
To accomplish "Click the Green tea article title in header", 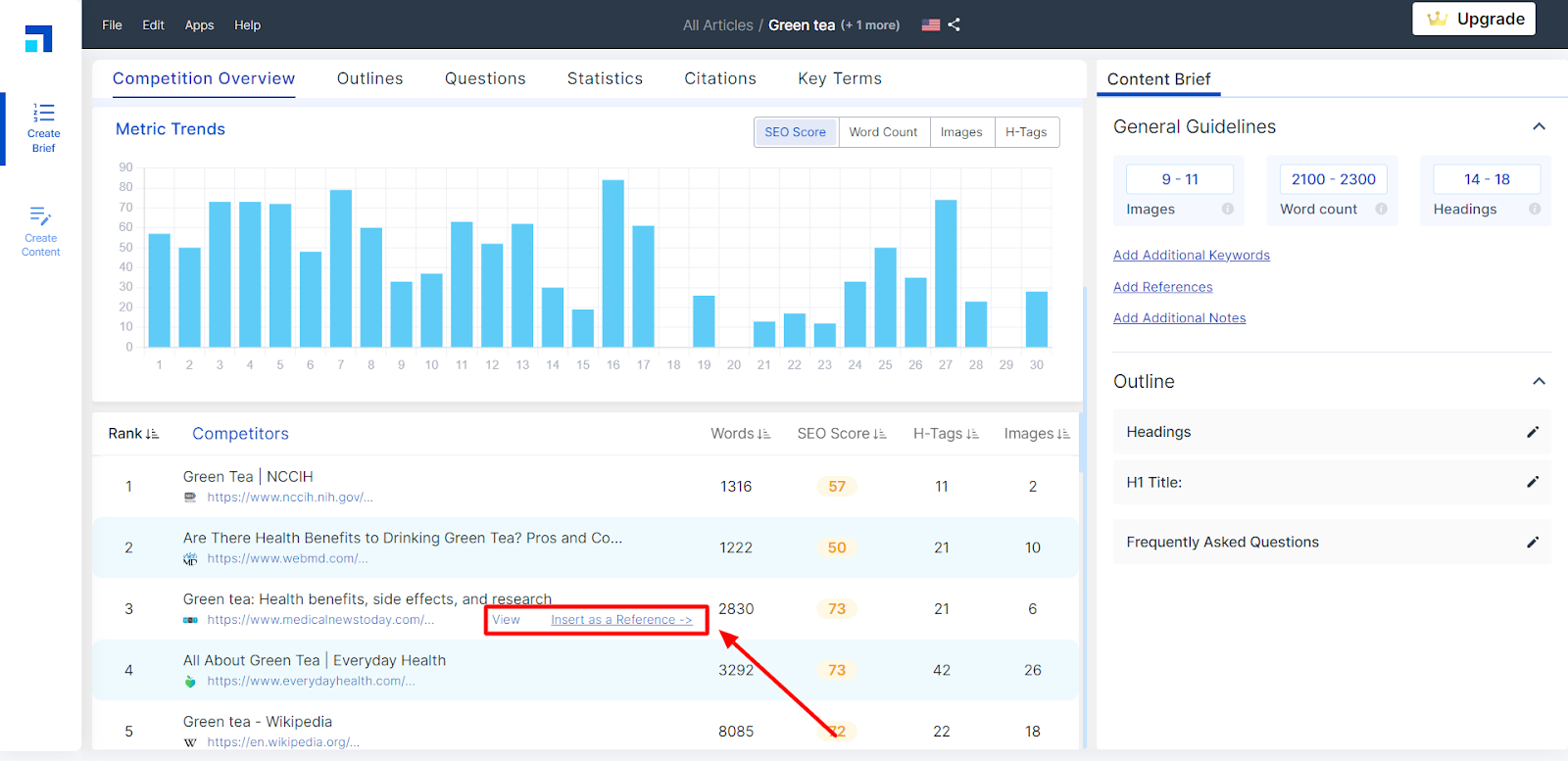I will [802, 25].
